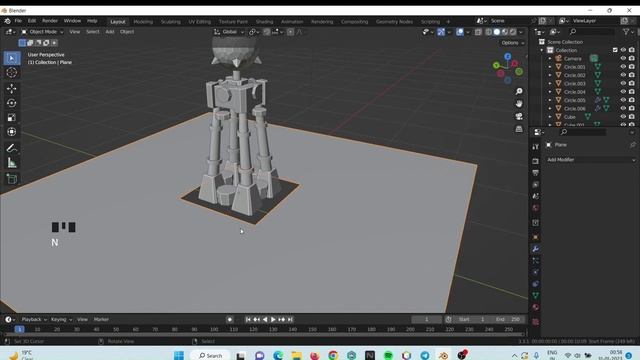This screenshot has height=360, width=640.
Task: Select the Select Box tool
Action: pyautogui.click(x=11, y=58)
